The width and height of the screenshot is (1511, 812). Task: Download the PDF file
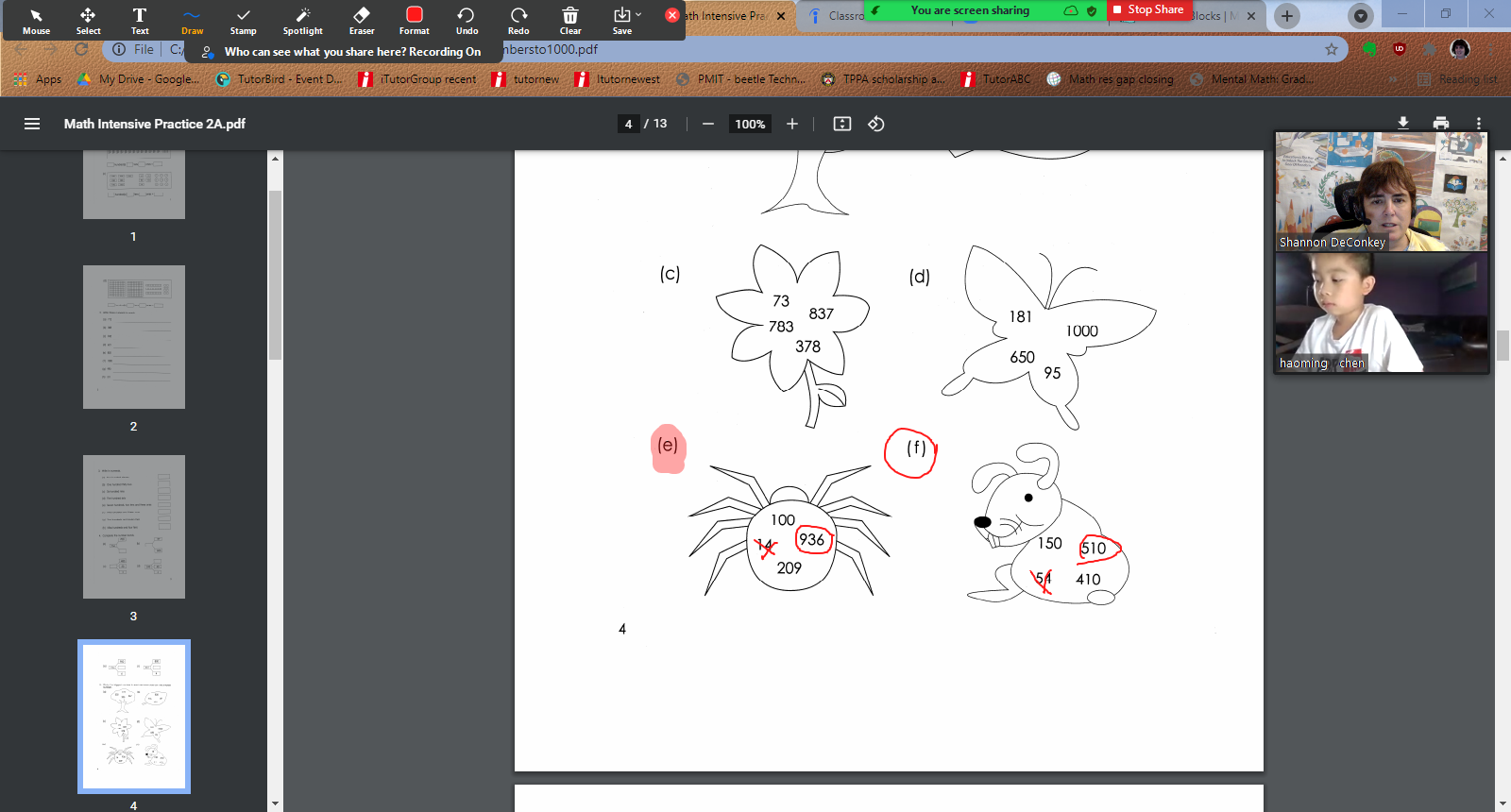click(x=1403, y=123)
